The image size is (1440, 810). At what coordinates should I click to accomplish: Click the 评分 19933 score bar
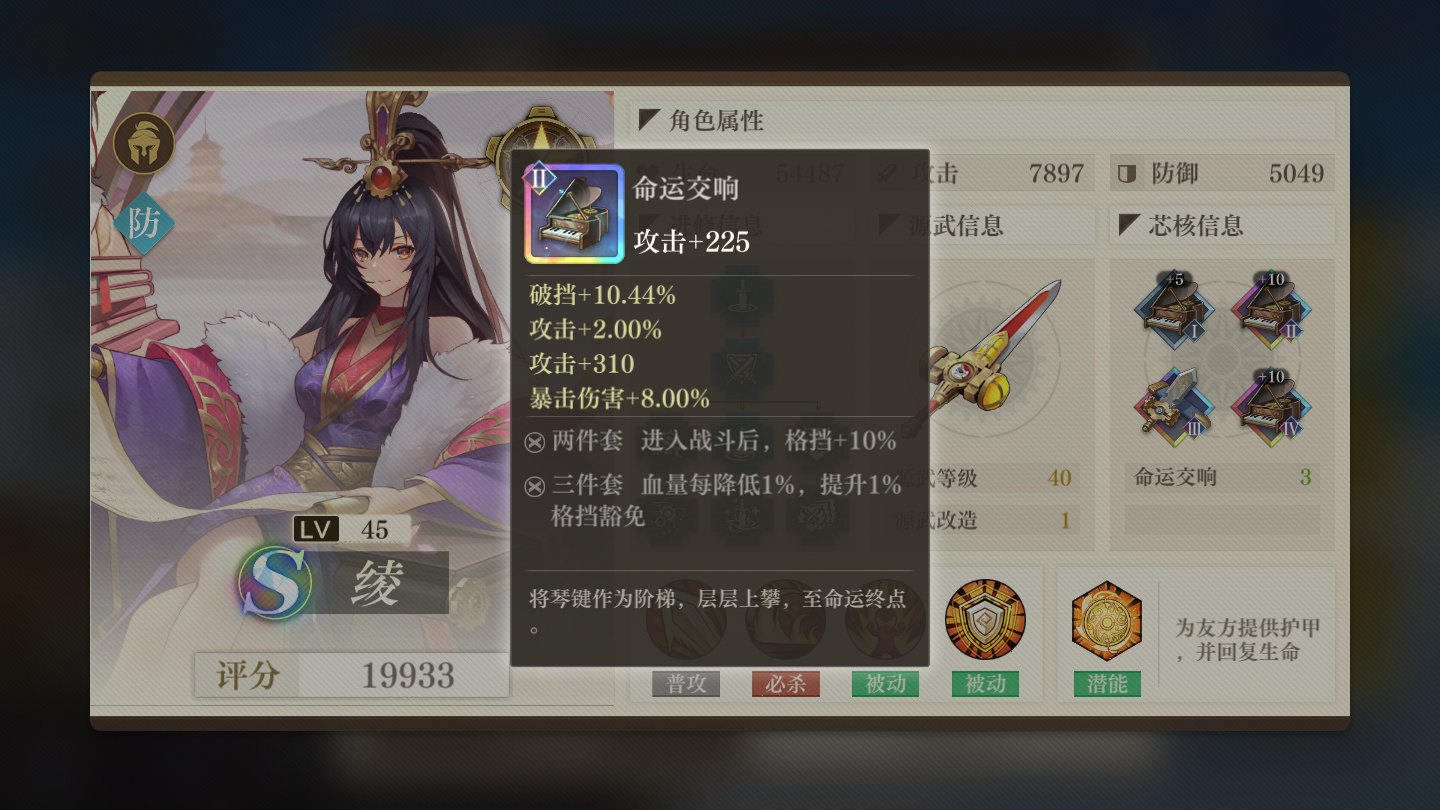[352, 676]
